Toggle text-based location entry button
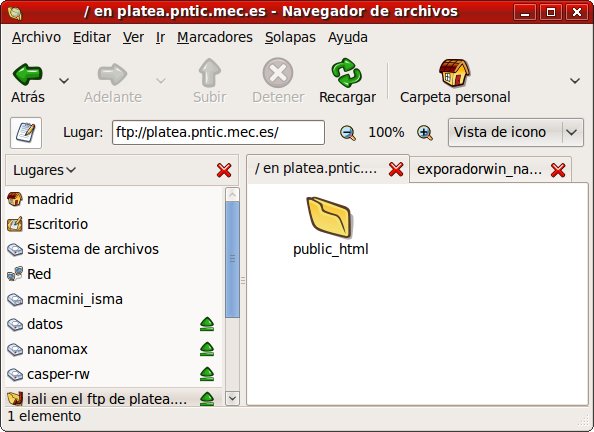Viewport: 594px width, 432px height. pos(26,133)
